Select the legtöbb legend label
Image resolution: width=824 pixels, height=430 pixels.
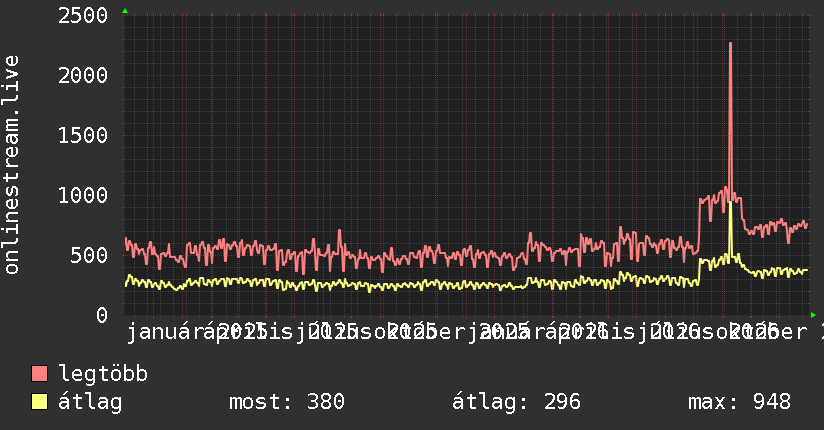point(103,373)
